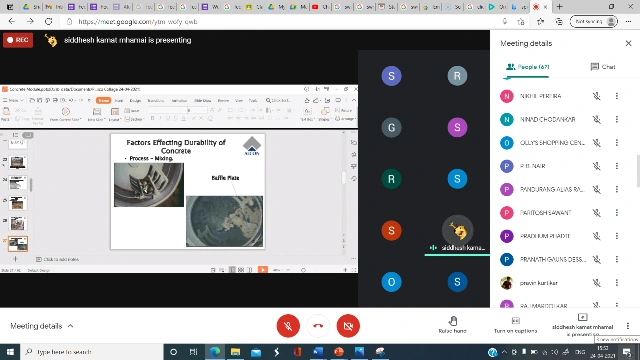
Task: Select participant tile with letter O
Action: (391, 282)
